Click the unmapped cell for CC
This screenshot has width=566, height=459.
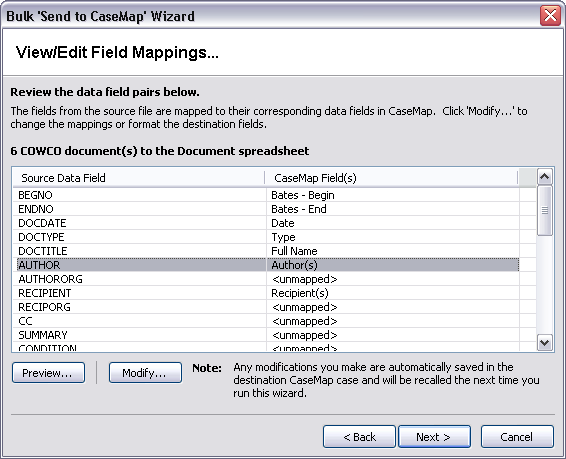(393, 321)
